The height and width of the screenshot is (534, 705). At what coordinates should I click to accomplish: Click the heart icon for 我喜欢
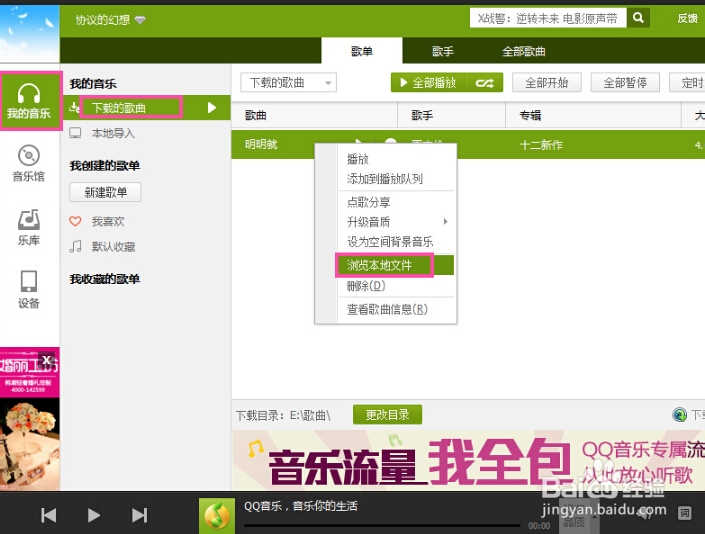[x=75, y=221]
